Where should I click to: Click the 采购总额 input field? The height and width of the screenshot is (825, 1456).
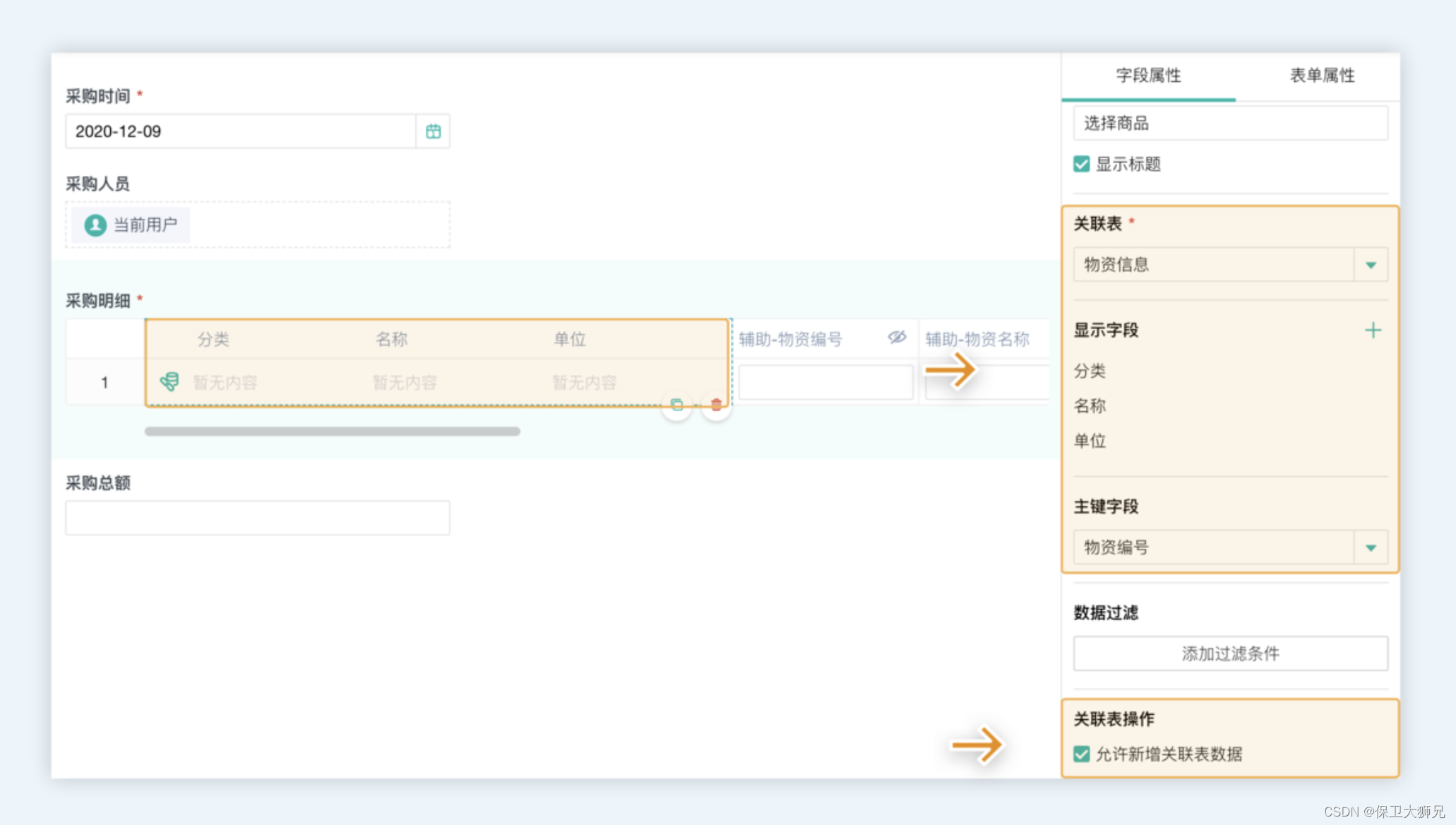pos(258,518)
